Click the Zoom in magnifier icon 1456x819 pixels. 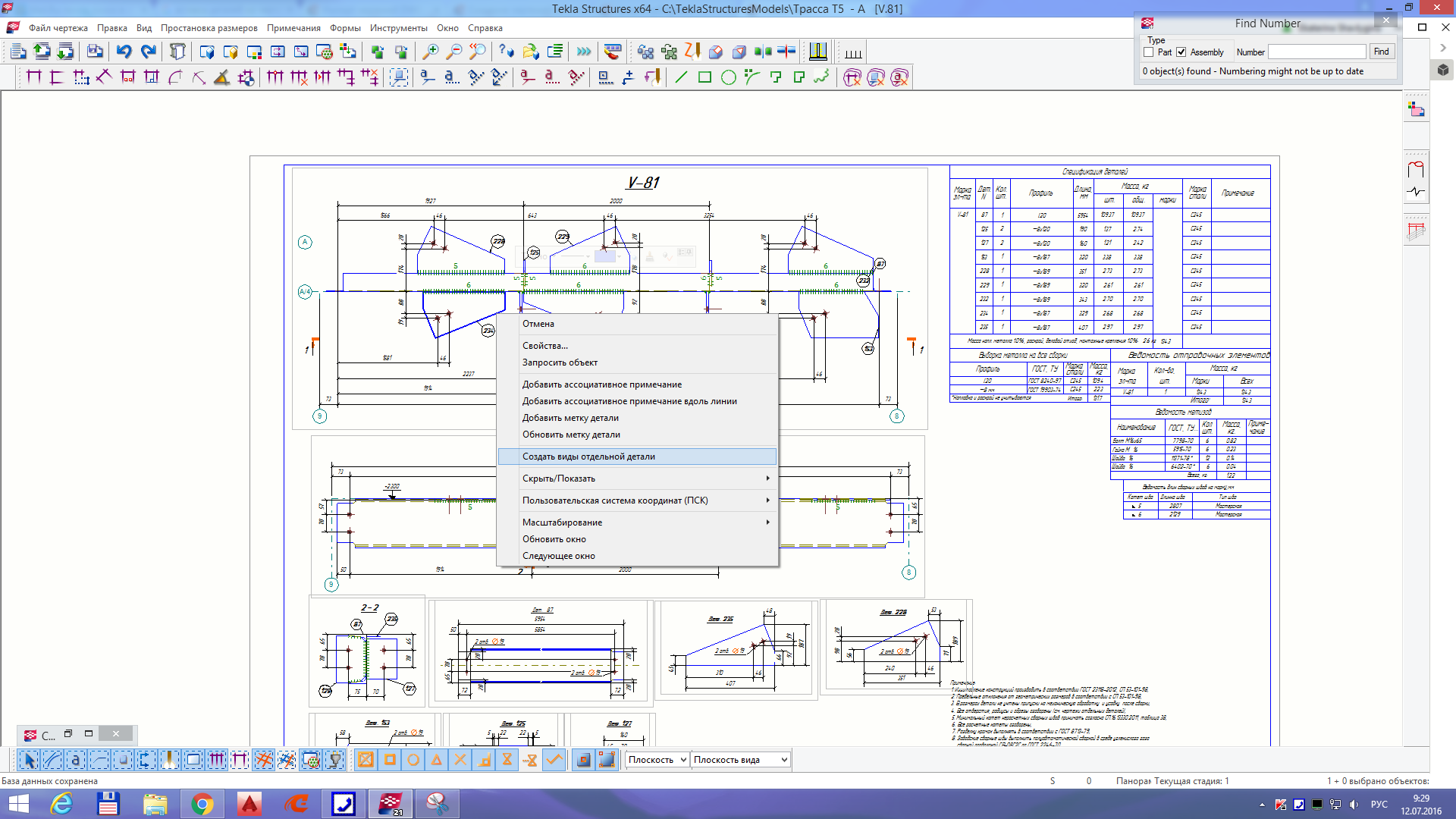click(x=430, y=52)
